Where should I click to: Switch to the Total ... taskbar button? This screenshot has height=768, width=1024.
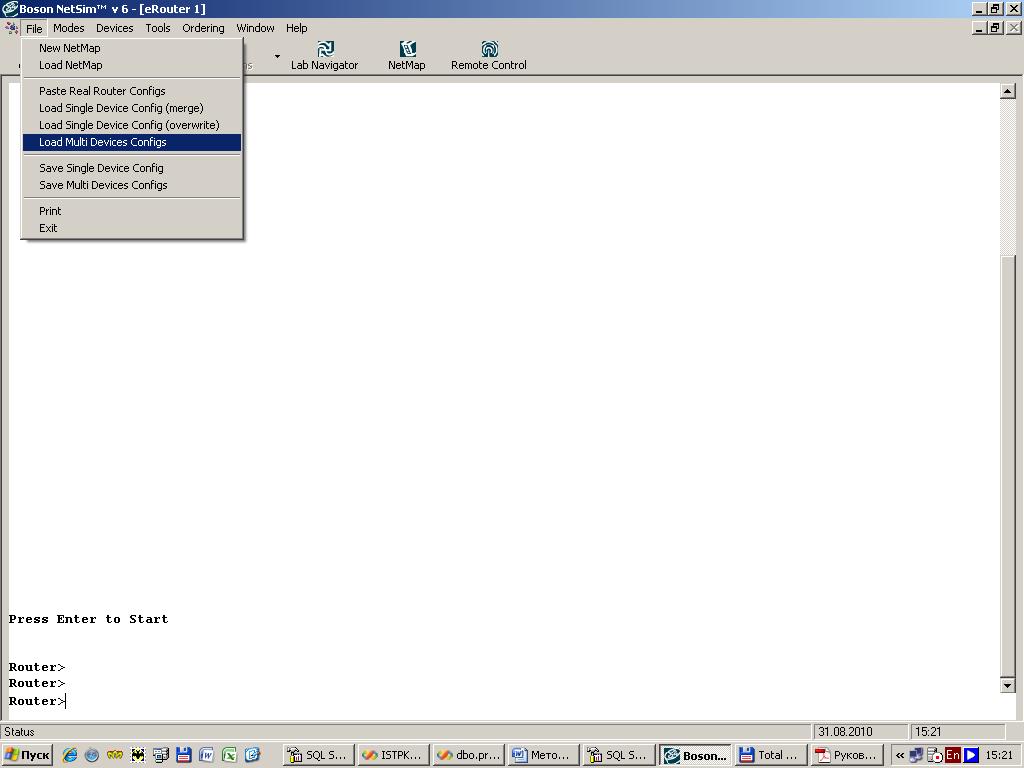[769, 755]
